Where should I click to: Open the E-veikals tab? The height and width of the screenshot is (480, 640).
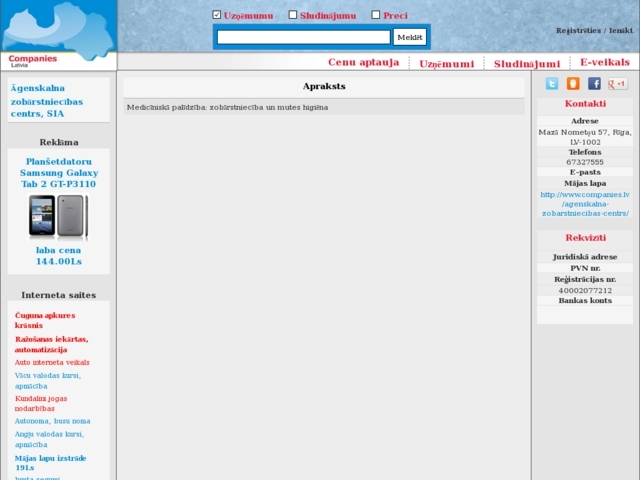coord(604,63)
